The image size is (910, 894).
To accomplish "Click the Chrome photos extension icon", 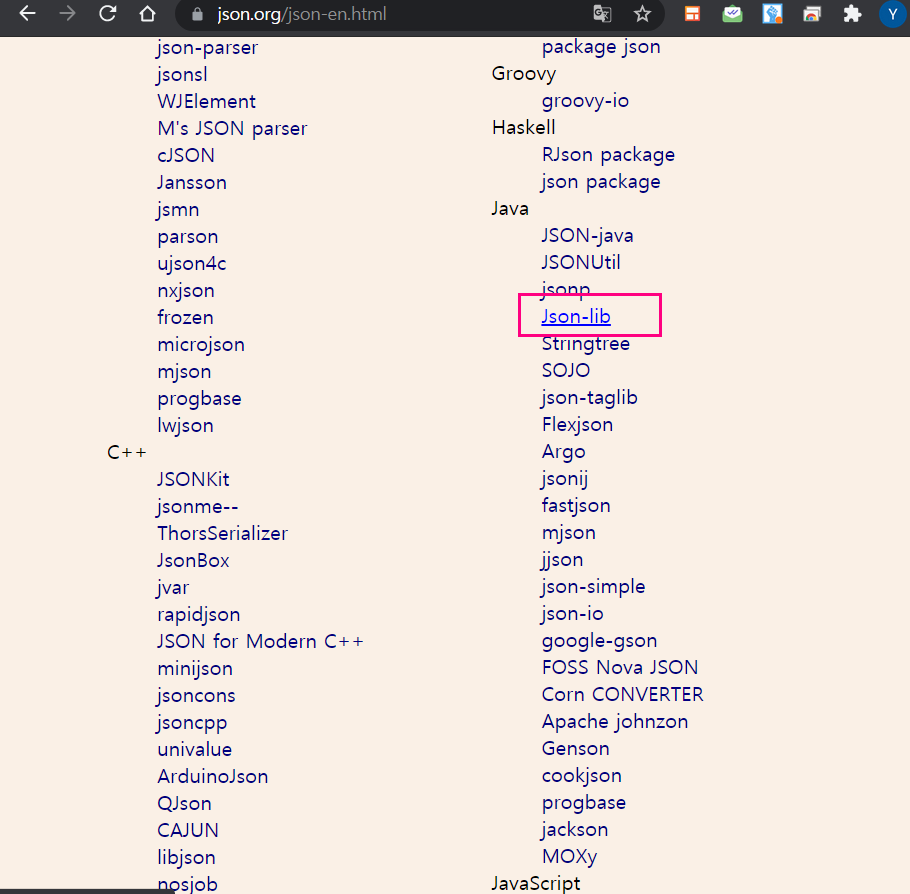I will (812, 14).
